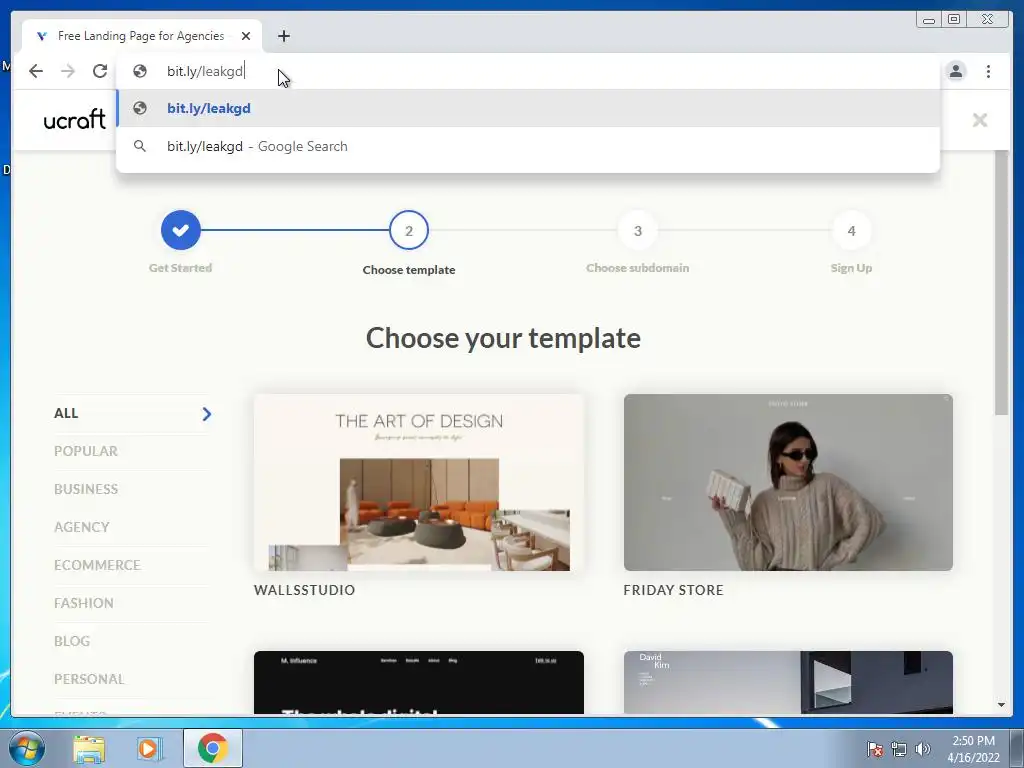Select the bit.ly/leakgd URL suggestion
Viewport: 1024px width, 768px height.
point(528,108)
